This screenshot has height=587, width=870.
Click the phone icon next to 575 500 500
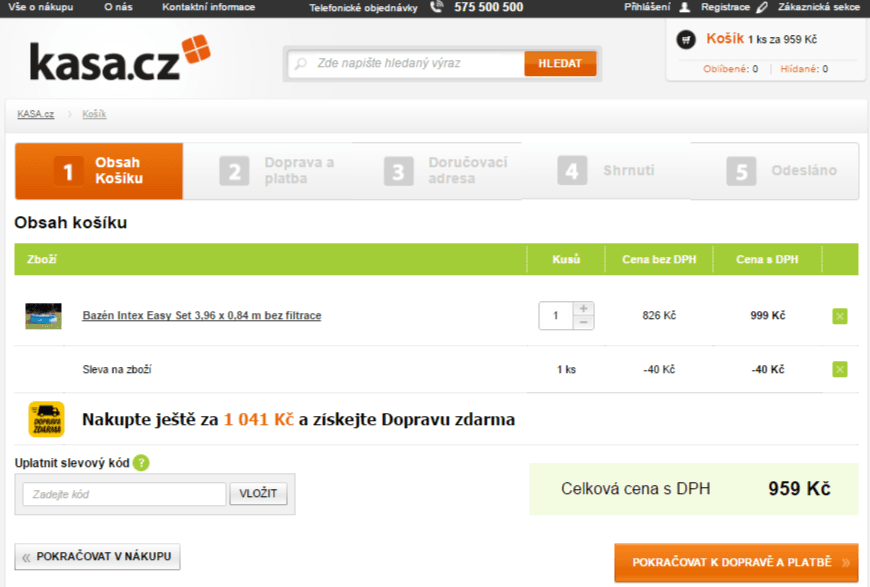coord(437,7)
